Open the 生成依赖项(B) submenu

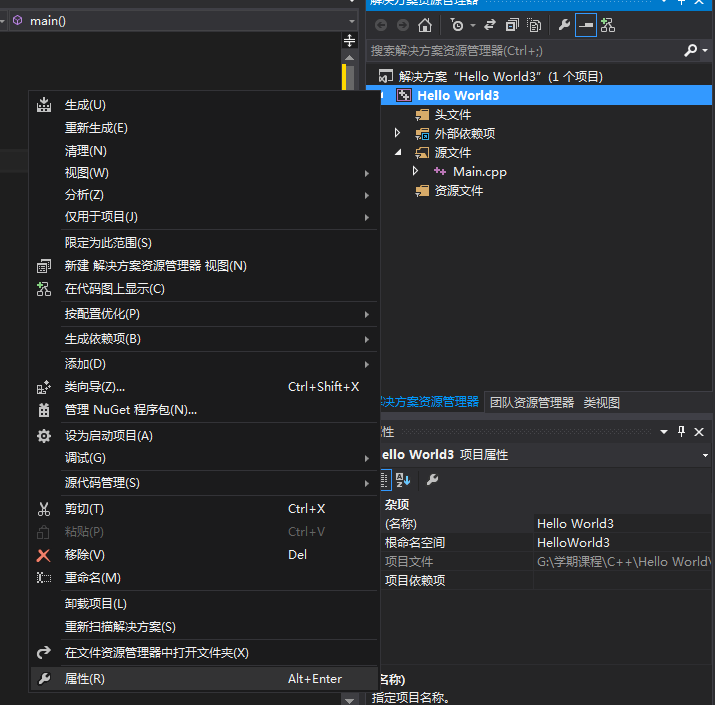point(203,339)
